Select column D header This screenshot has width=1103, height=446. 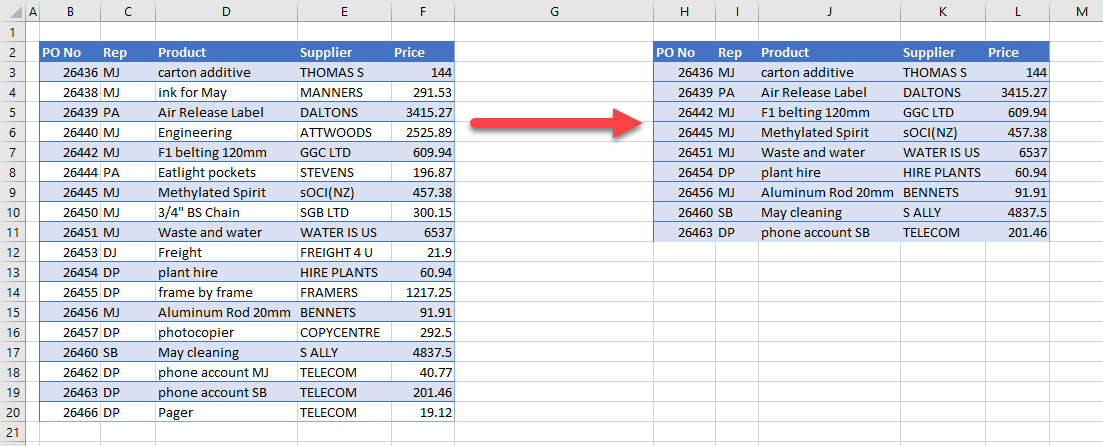coord(225,12)
